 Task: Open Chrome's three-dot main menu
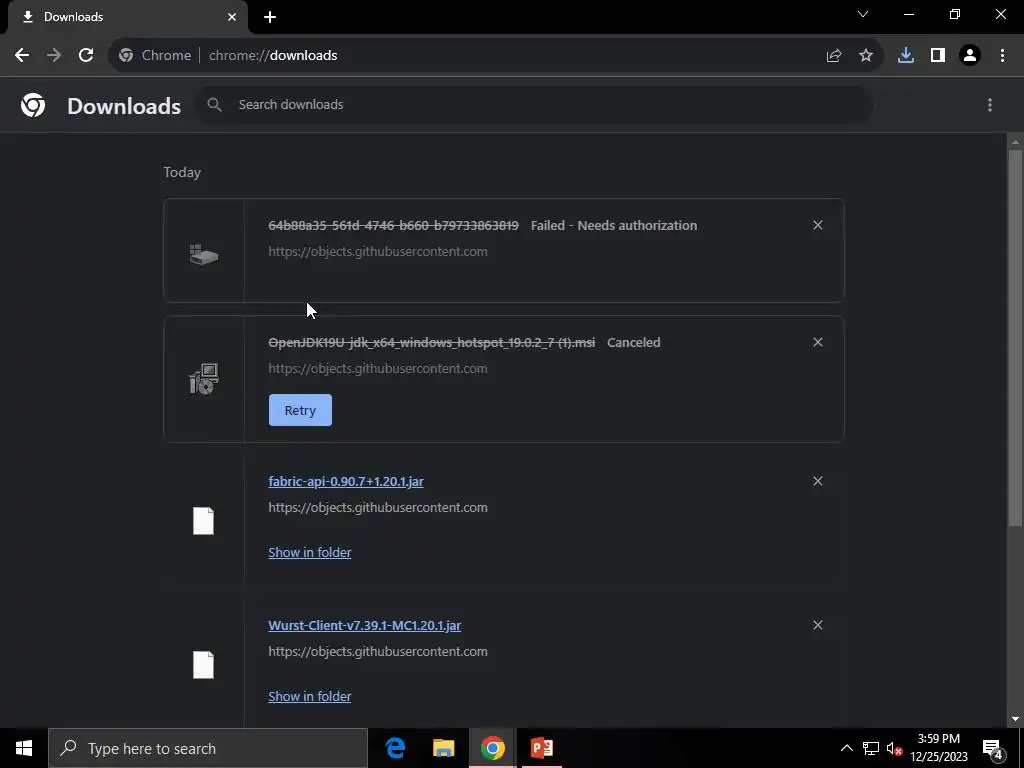1002,56
